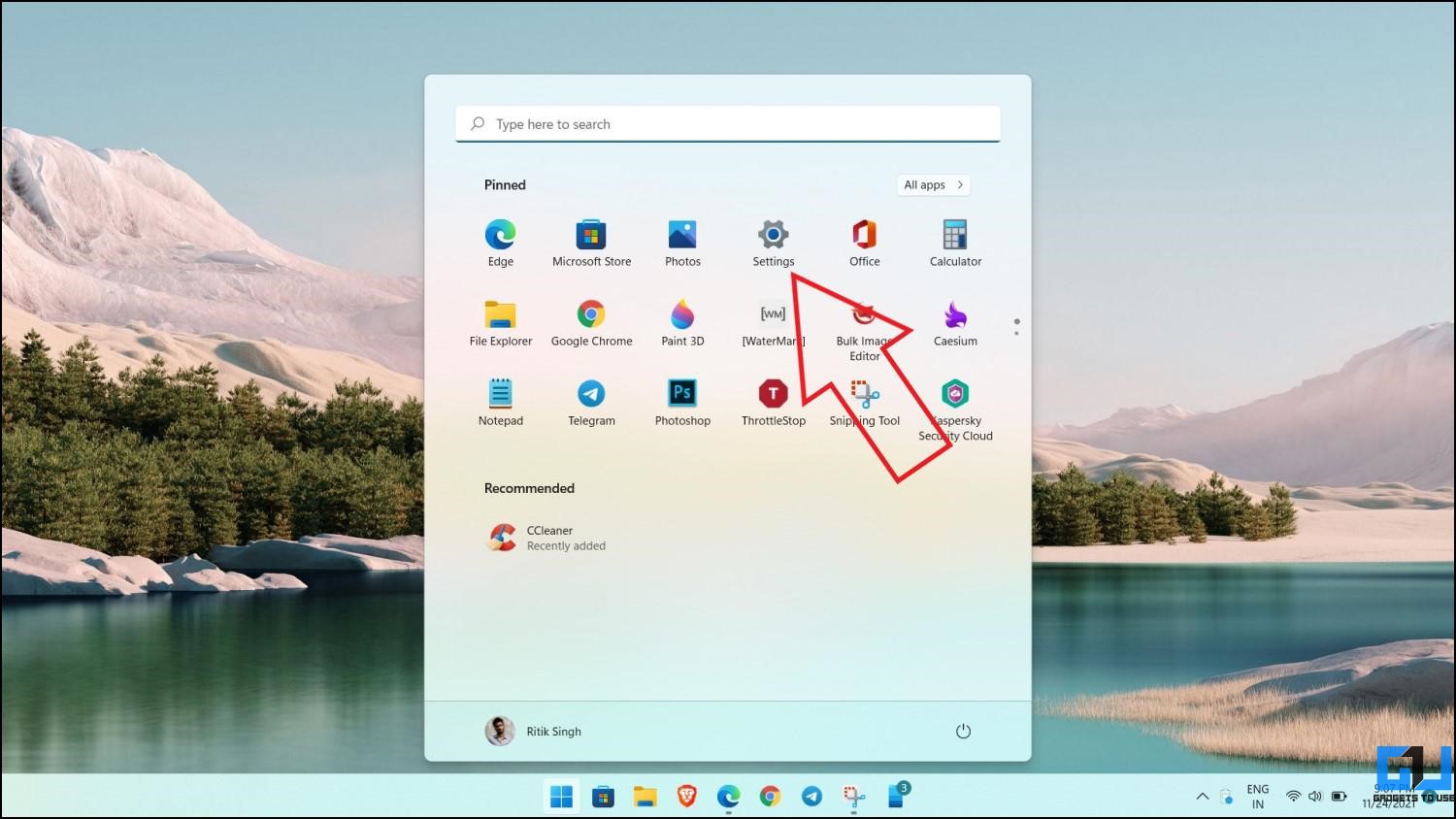The image size is (1456, 819).
Task: Open the Photos app
Action: tap(682, 244)
